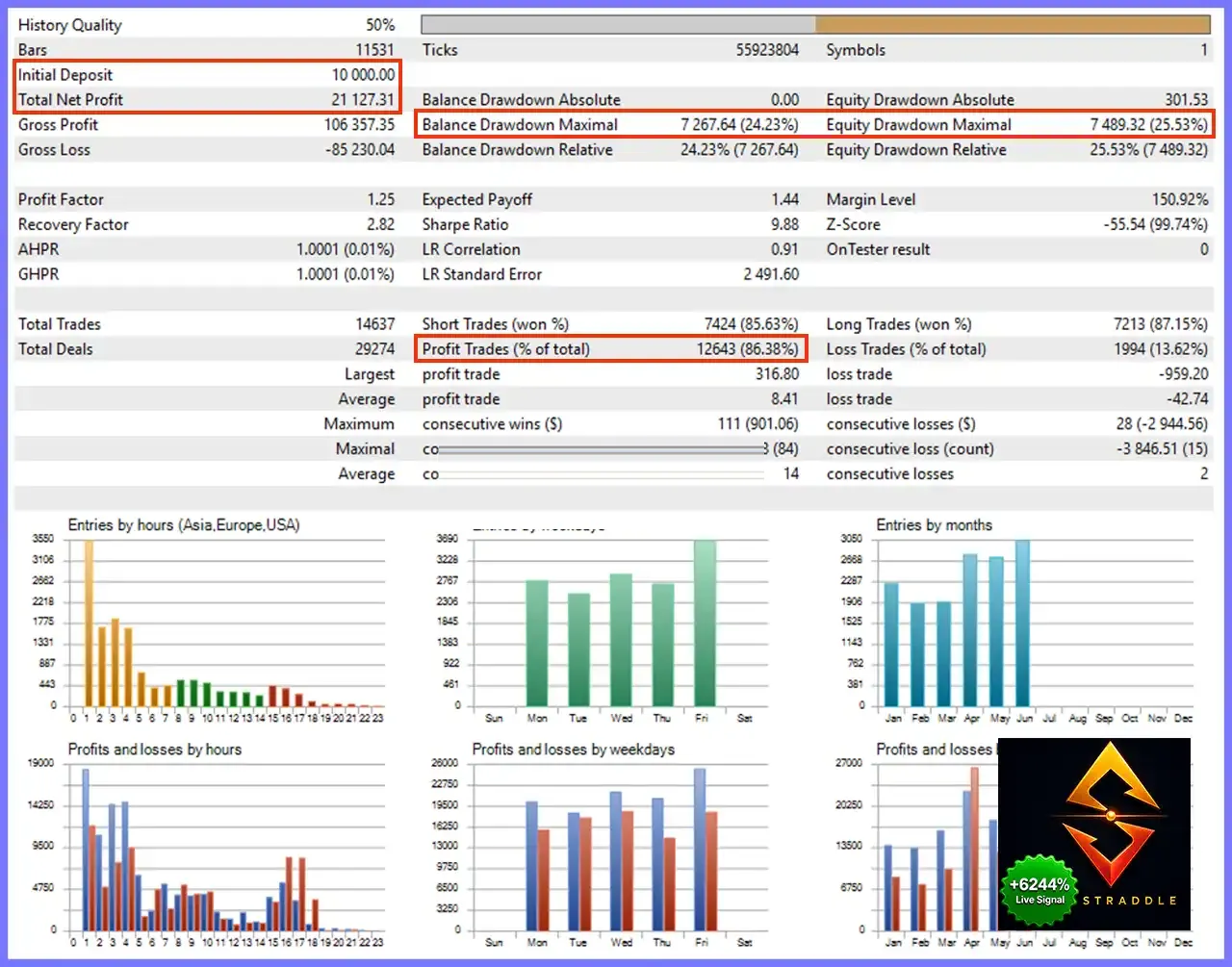1232x967 pixels.
Task: Click the Fri bar in entries by weekdays chart
Action: click(x=705, y=623)
